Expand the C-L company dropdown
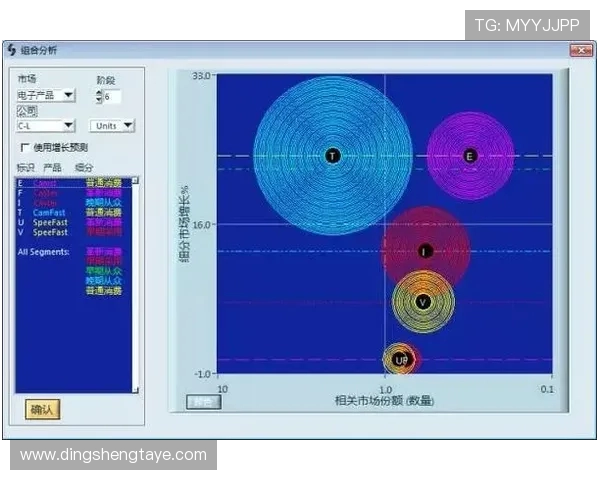Image resolution: width=600 pixels, height=480 pixels. click(x=46, y=125)
